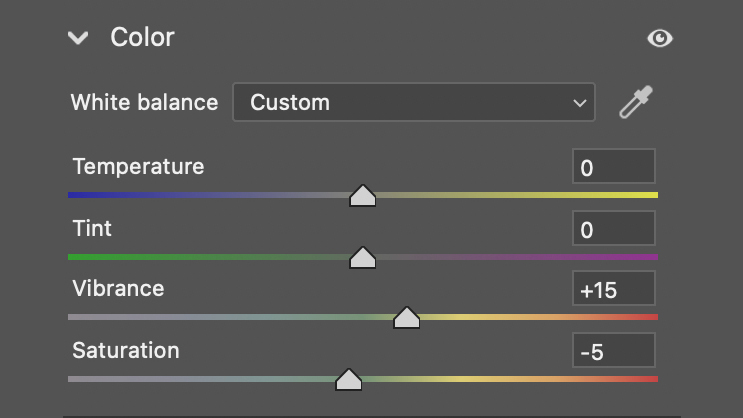743x418 pixels.
Task: Click the blue end of Temperature track
Action: pos(77,195)
